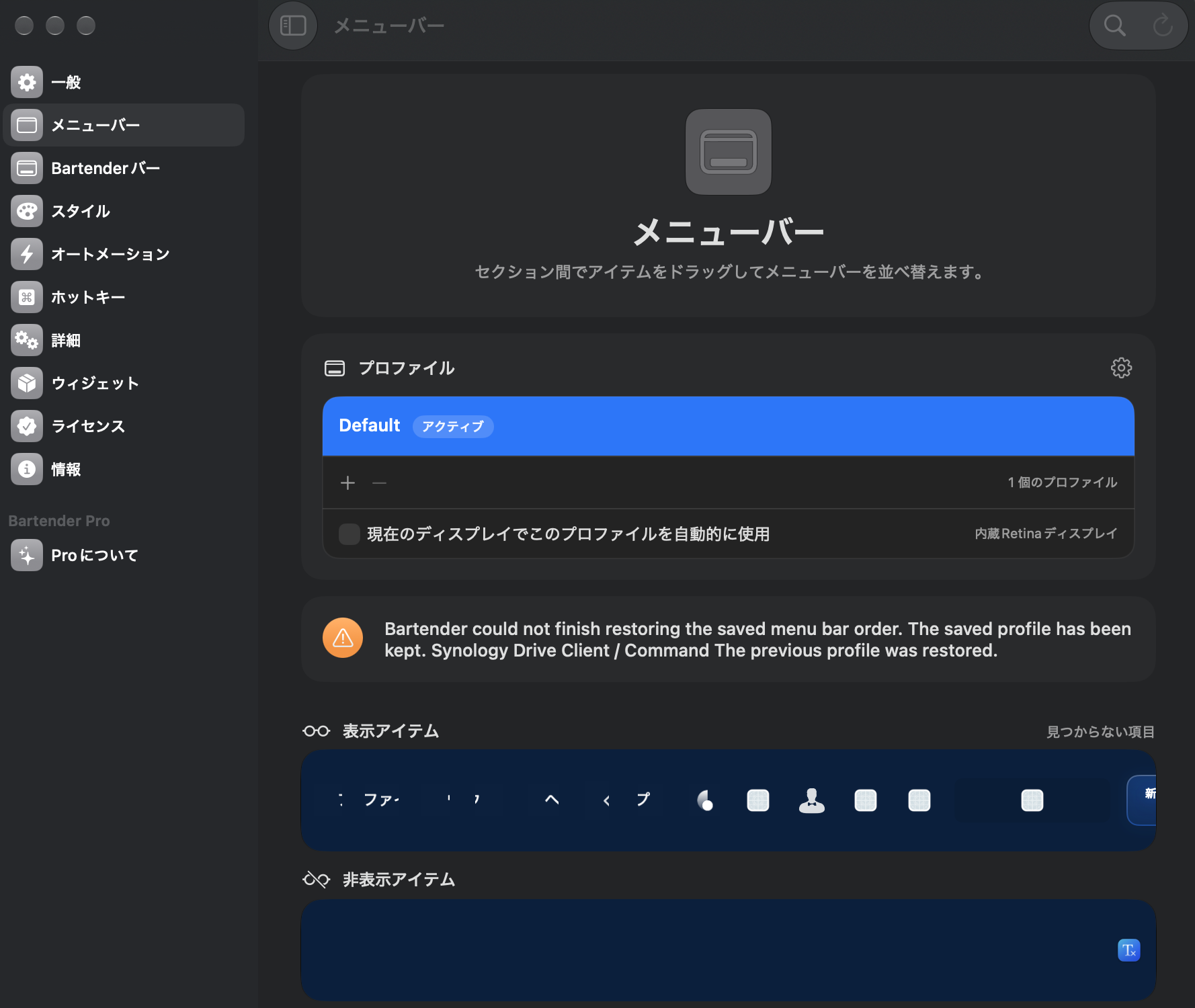Open ライセンス (License) pane

(x=124, y=426)
